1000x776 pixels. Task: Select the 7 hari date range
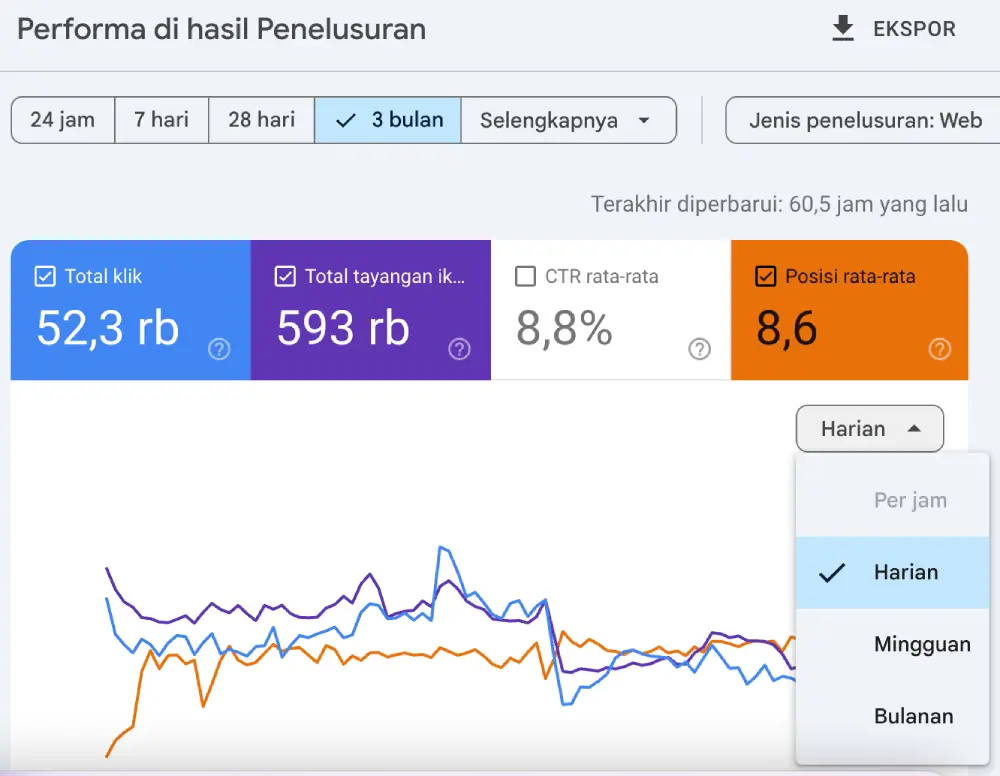(x=161, y=120)
